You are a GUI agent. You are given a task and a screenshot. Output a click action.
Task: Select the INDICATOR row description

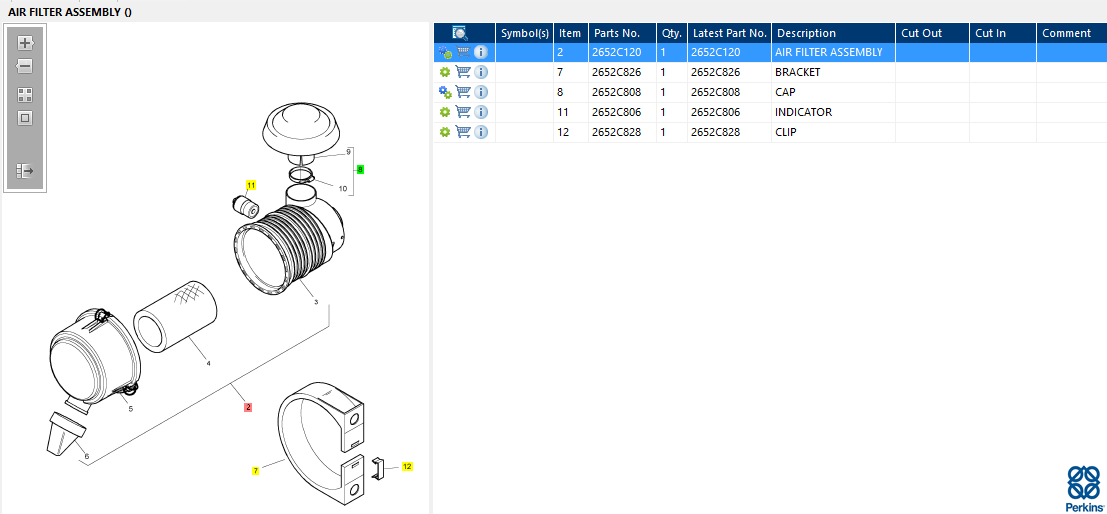pos(803,112)
